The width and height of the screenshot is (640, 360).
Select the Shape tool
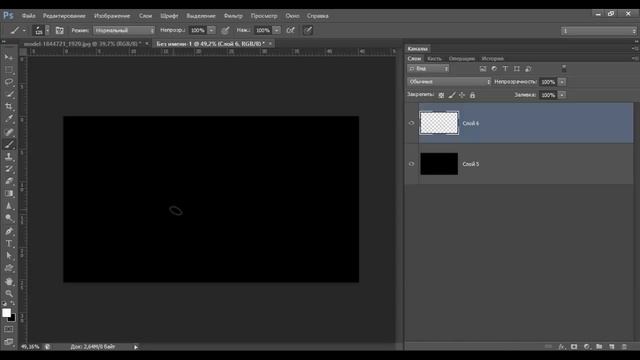[9, 268]
